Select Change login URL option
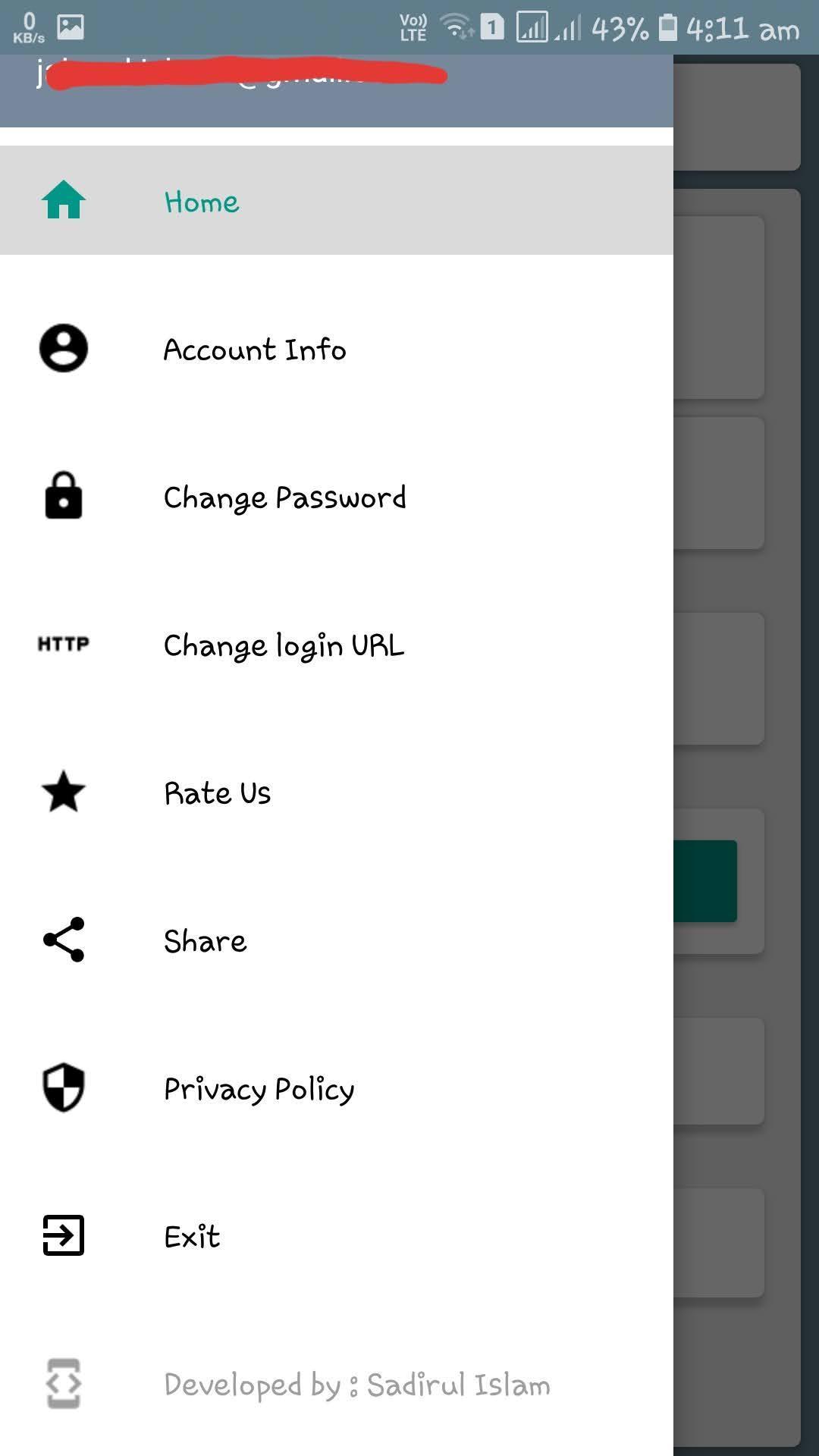The height and width of the screenshot is (1456, 819). [x=337, y=645]
